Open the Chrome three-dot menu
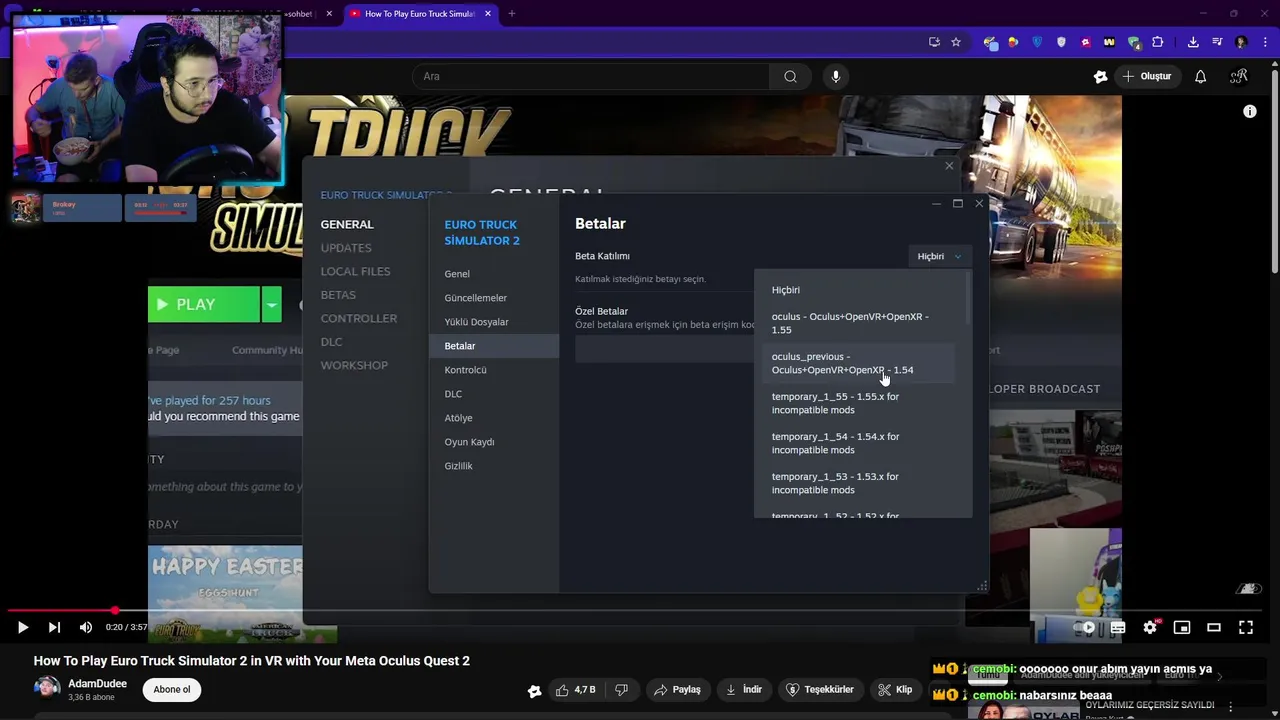Image resolution: width=1280 pixels, height=720 pixels. click(1264, 42)
